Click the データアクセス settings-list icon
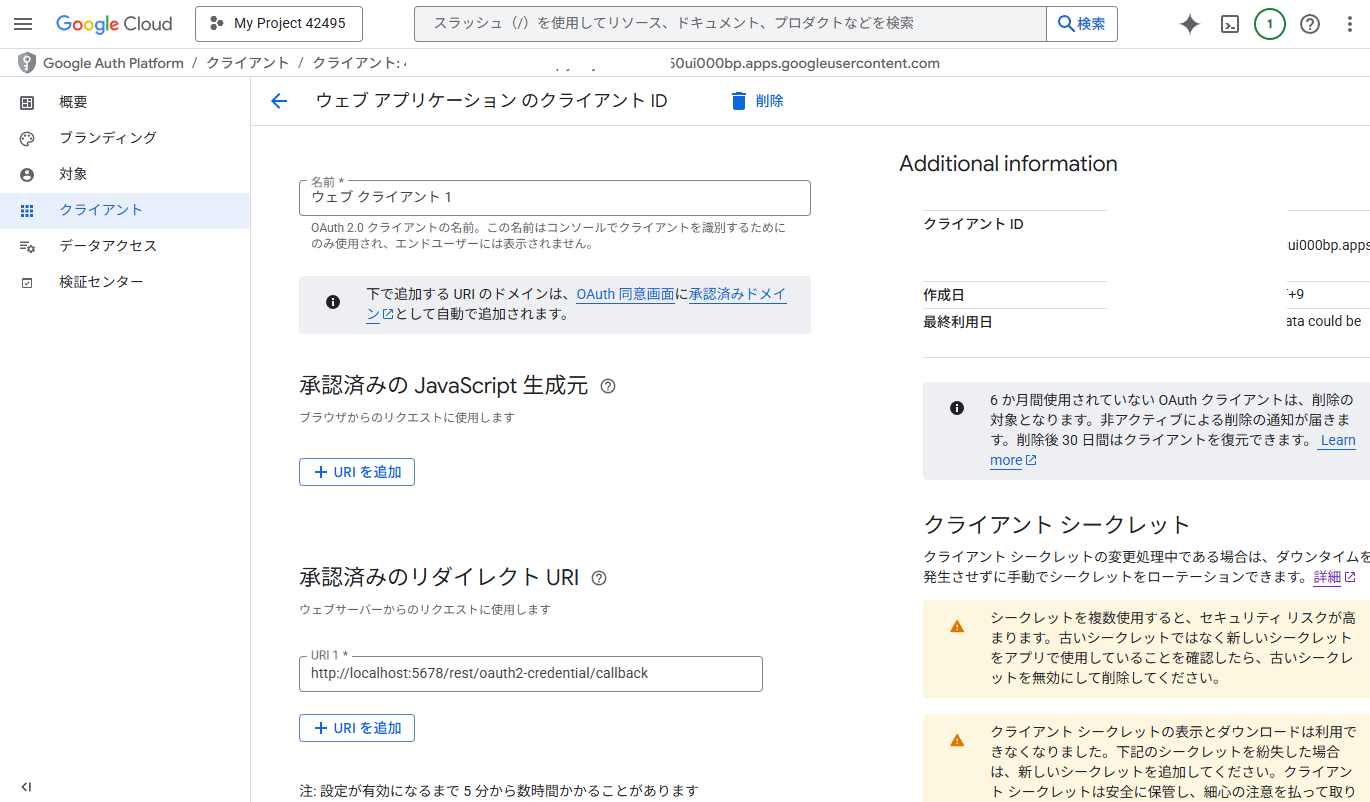The height and width of the screenshot is (802, 1370). tap(27, 247)
